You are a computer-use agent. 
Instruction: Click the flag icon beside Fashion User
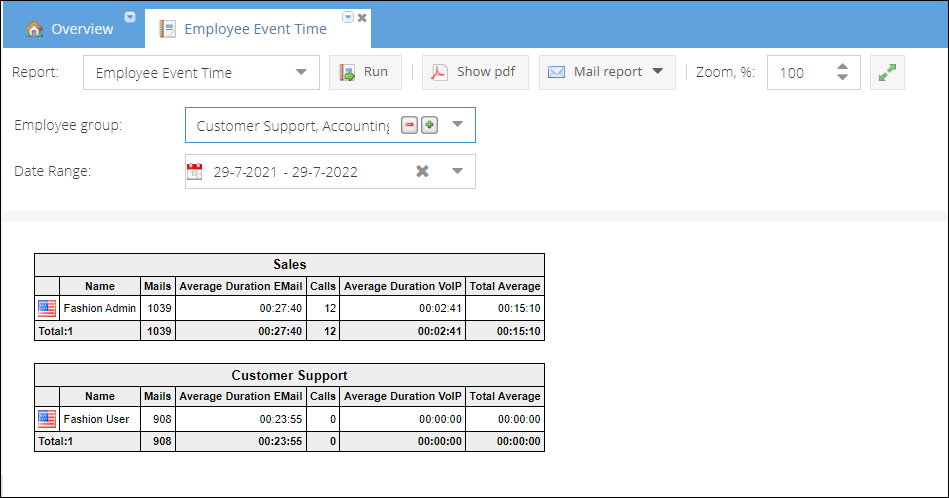(x=47, y=418)
